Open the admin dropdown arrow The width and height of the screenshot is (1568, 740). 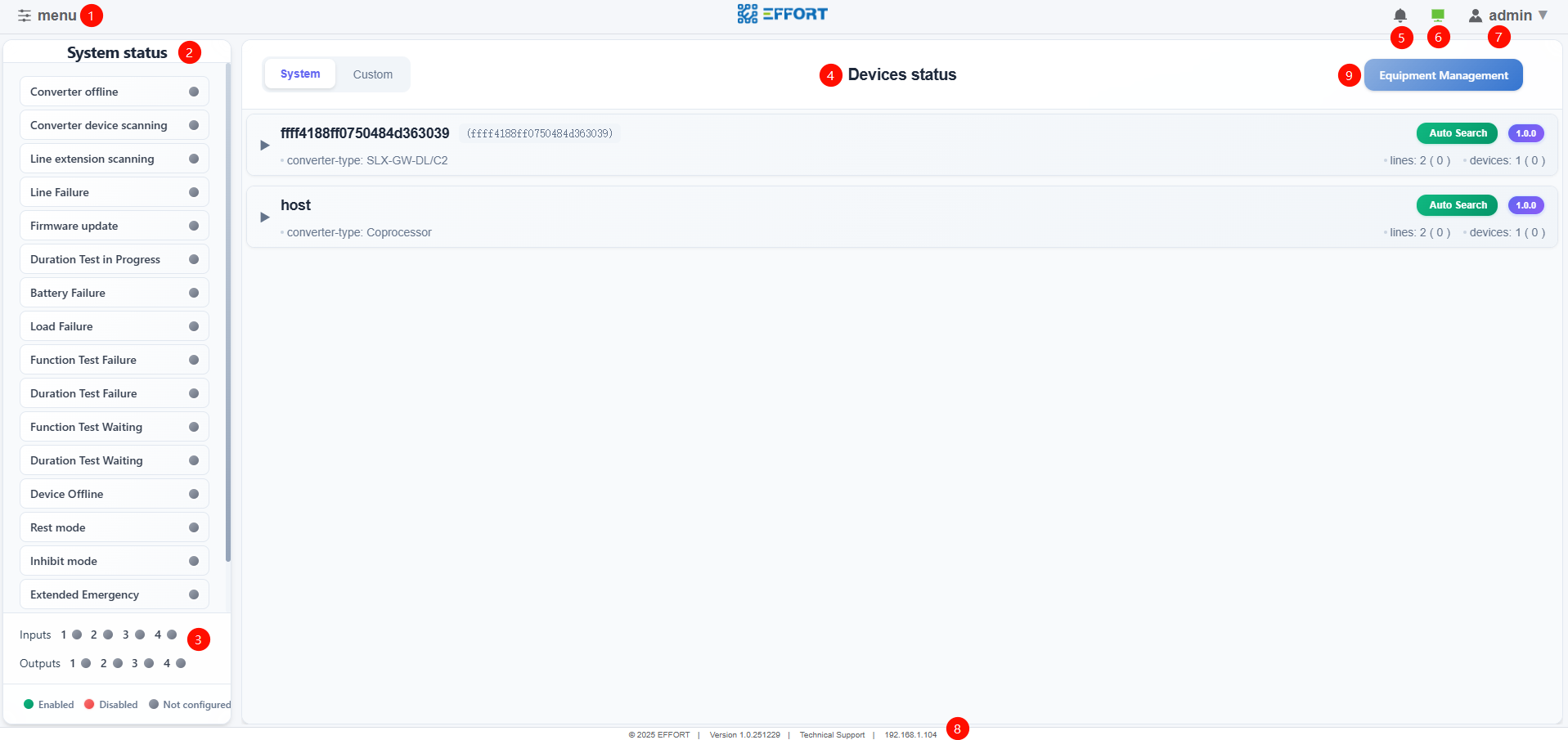pos(1543,16)
